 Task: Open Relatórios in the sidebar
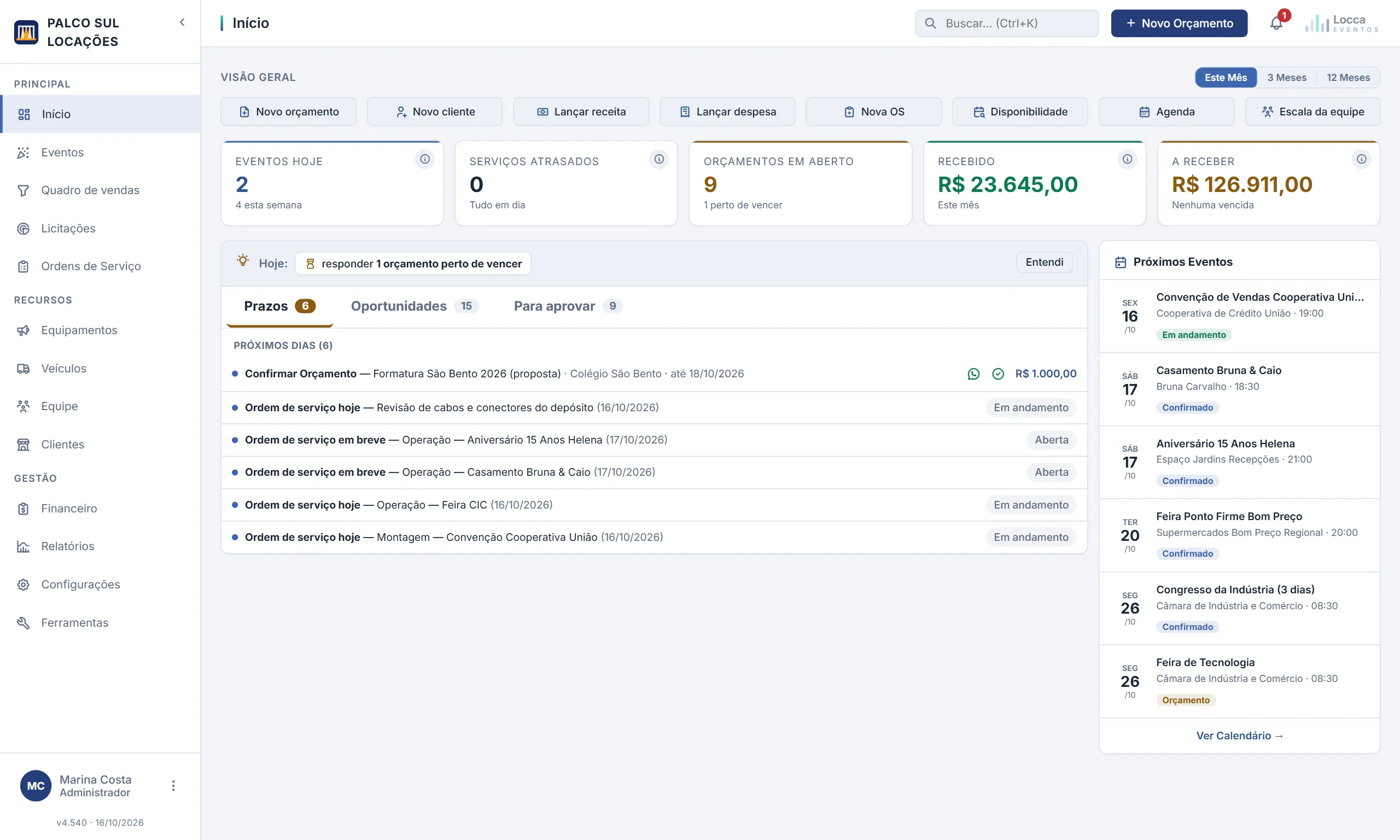pyautogui.click(x=100, y=546)
